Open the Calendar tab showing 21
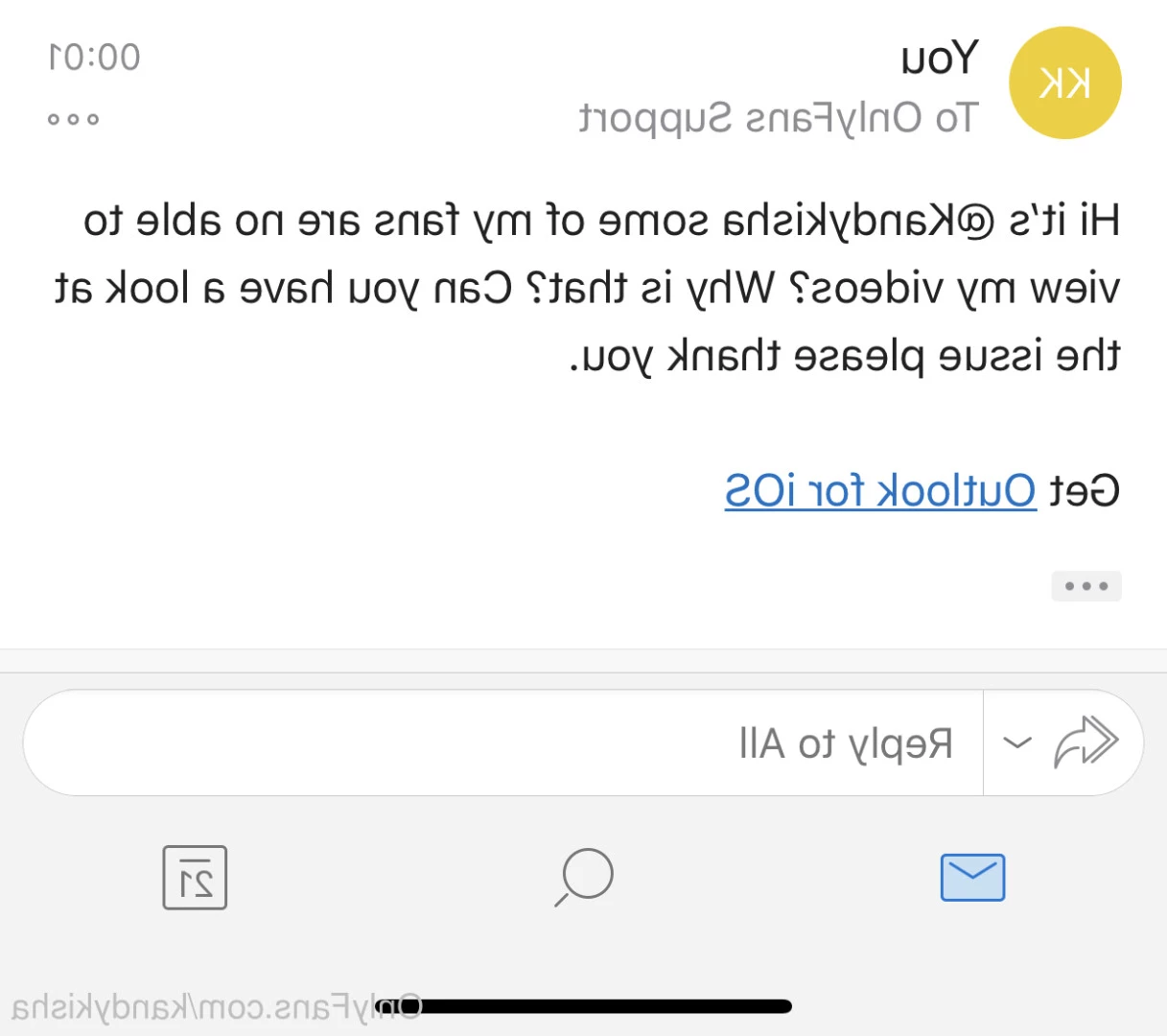Screen dimensions: 1167x1036 [195, 877]
